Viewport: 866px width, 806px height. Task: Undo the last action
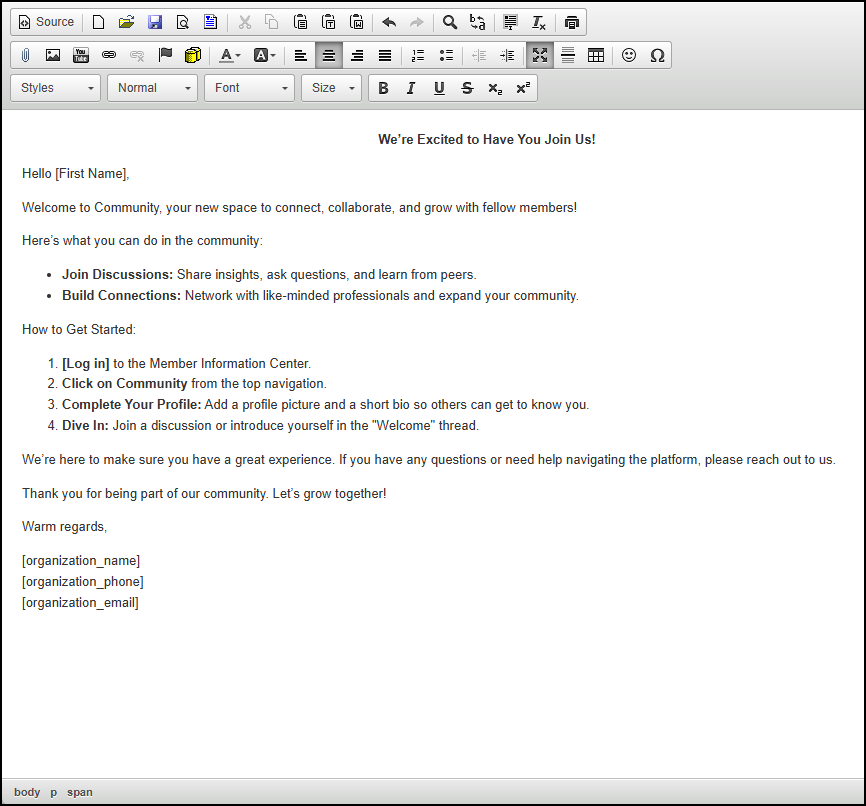(389, 22)
